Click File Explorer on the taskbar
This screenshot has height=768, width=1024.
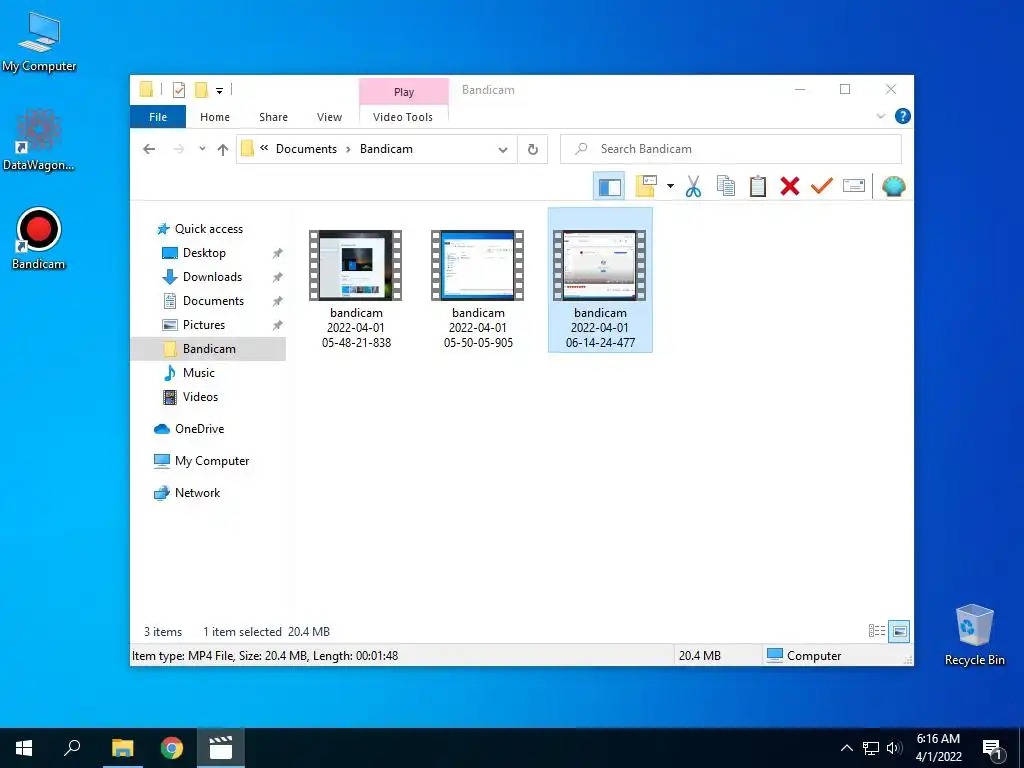pyautogui.click(x=122, y=748)
